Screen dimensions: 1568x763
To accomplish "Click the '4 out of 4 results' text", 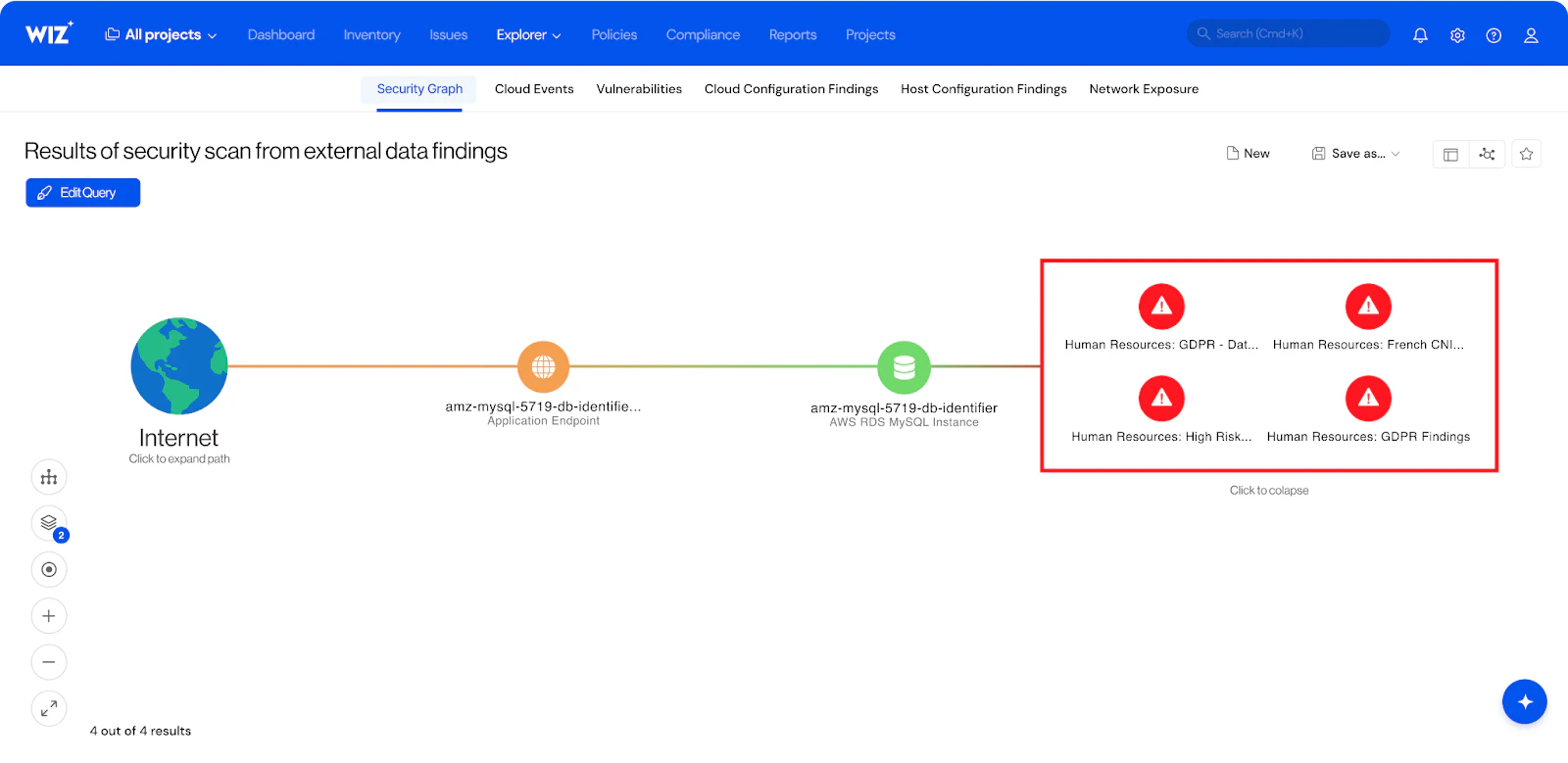I will point(140,732).
